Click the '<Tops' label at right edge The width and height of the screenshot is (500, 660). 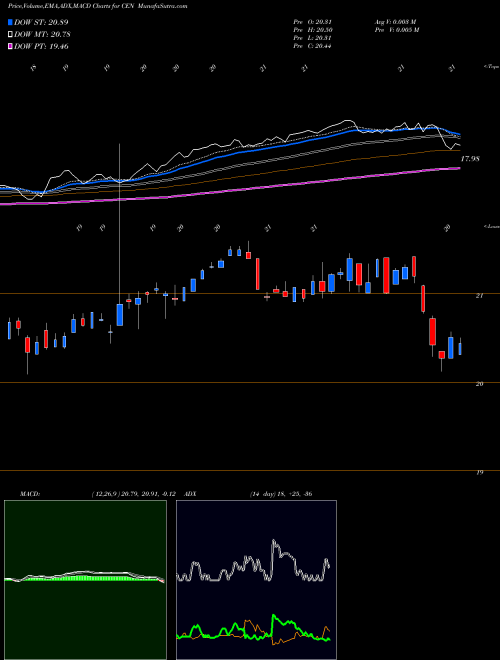pos(492,67)
